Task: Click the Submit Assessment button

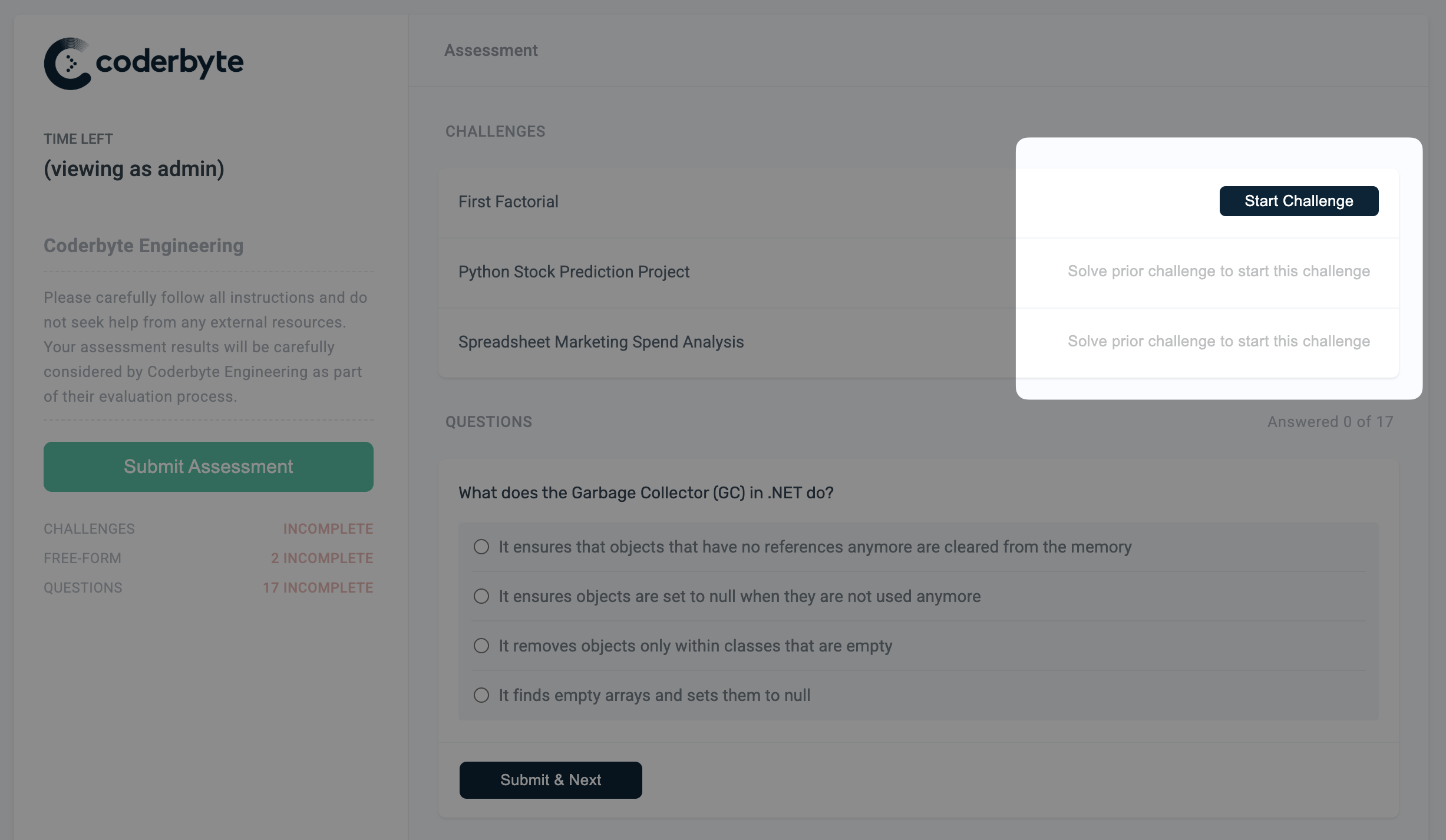Action: click(x=209, y=467)
